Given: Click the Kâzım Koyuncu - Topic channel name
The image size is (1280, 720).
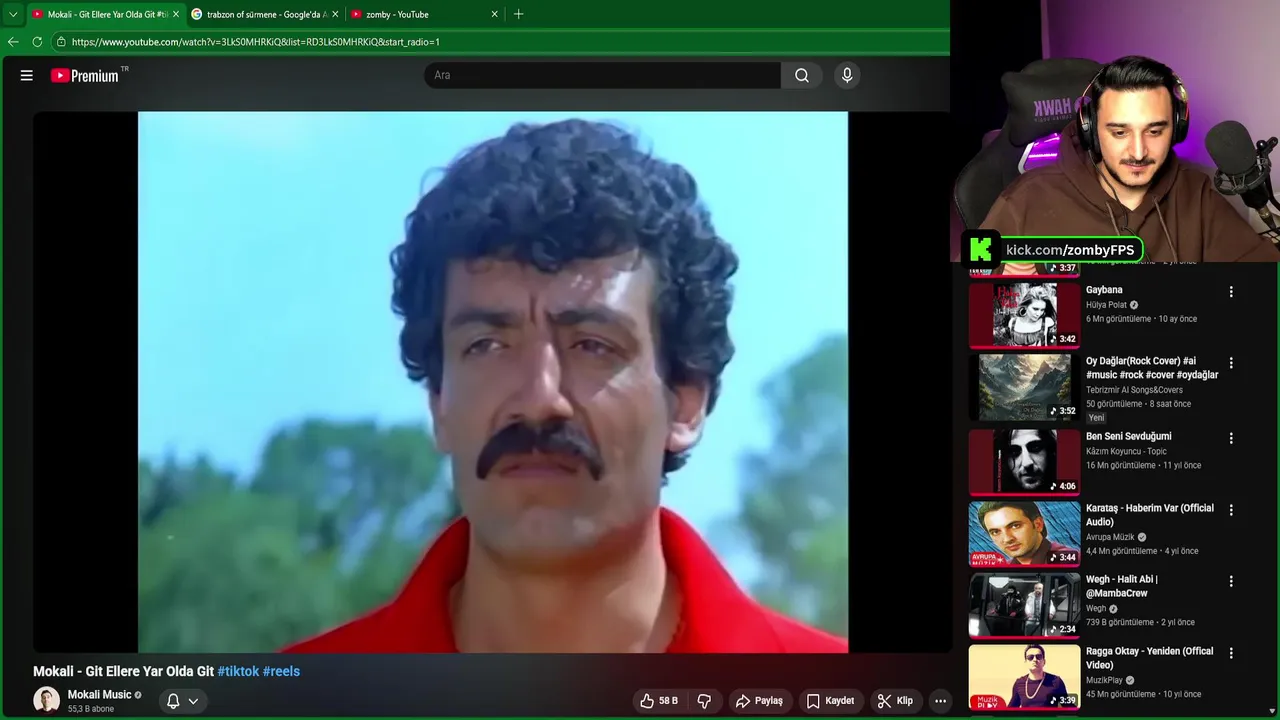Looking at the screenshot, I should click(1126, 451).
